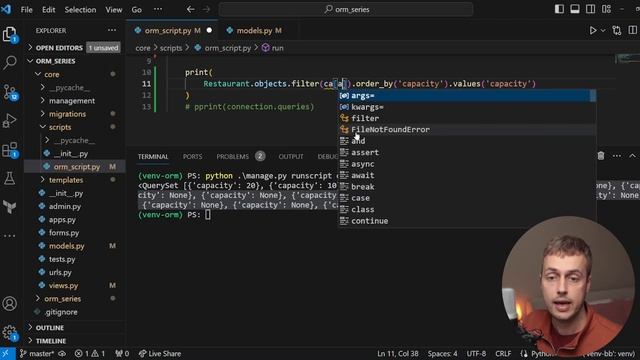Viewport: 640px width, 360px height.
Task: Open the run button dropdown arrow
Action: pos(603,31)
